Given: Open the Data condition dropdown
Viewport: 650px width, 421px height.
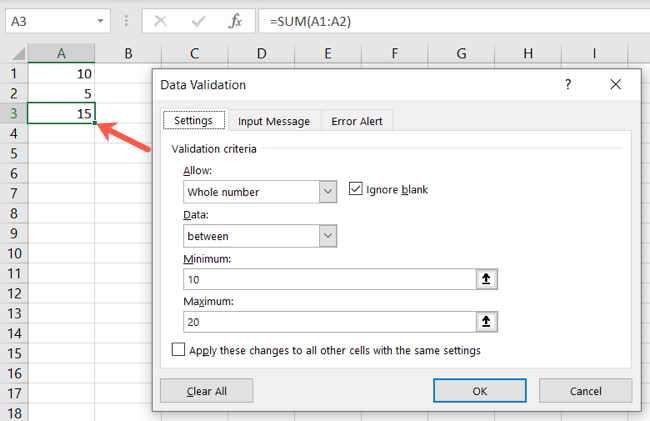Looking at the screenshot, I should (326, 236).
